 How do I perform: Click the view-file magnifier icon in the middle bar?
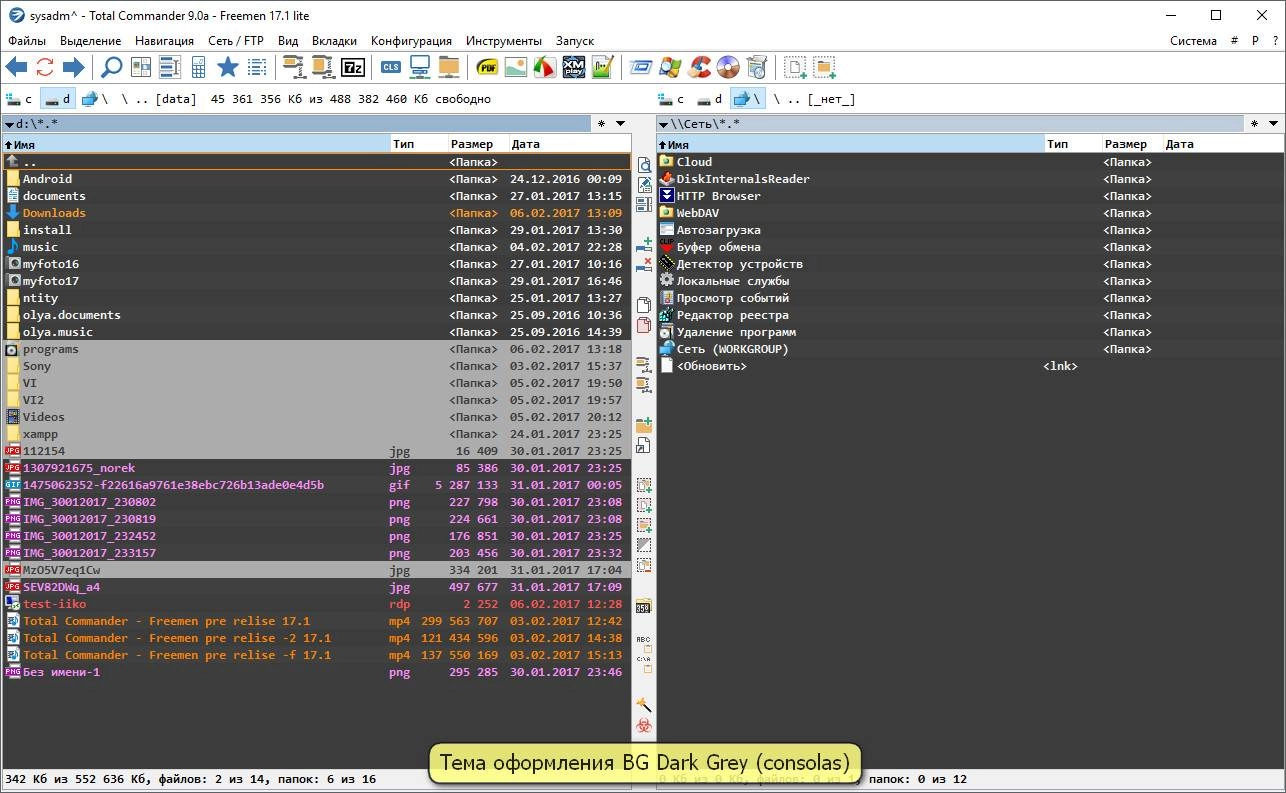[644, 165]
